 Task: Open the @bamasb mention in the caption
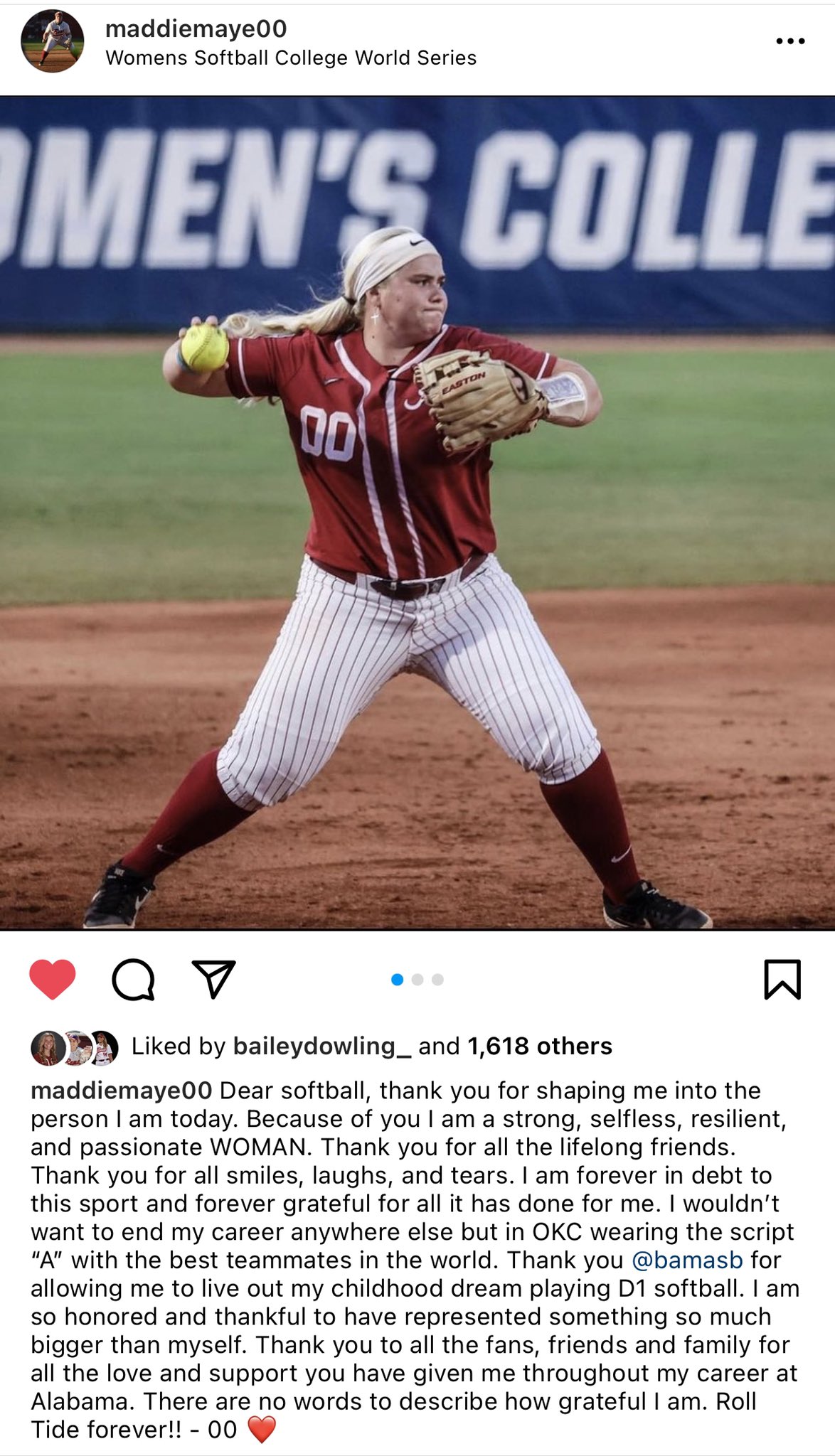pos(687,1260)
